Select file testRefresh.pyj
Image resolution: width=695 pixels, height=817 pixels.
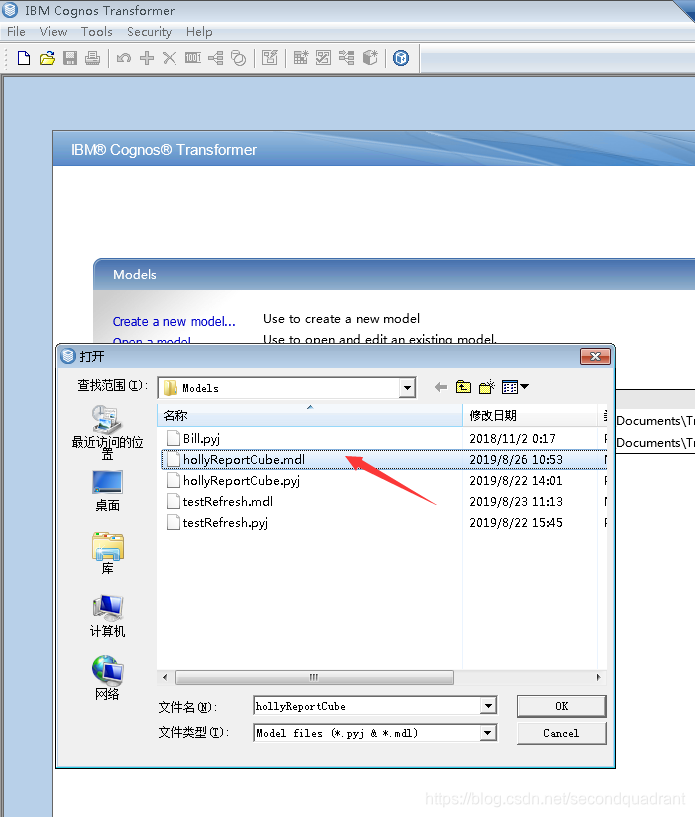pyautogui.click(x=217, y=522)
